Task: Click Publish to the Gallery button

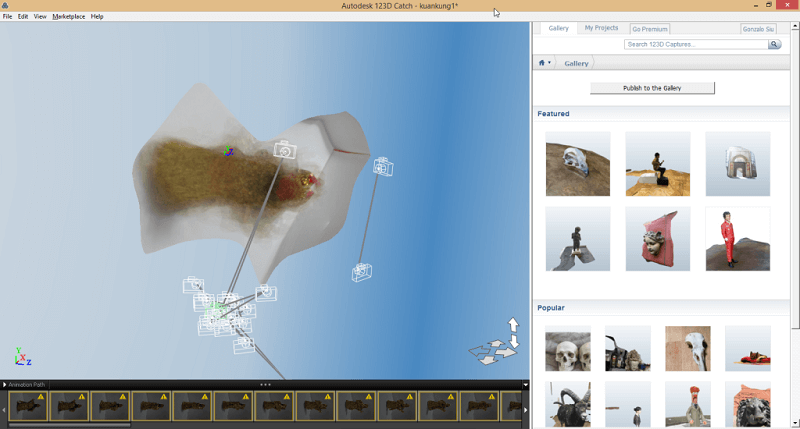Action: point(652,88)
